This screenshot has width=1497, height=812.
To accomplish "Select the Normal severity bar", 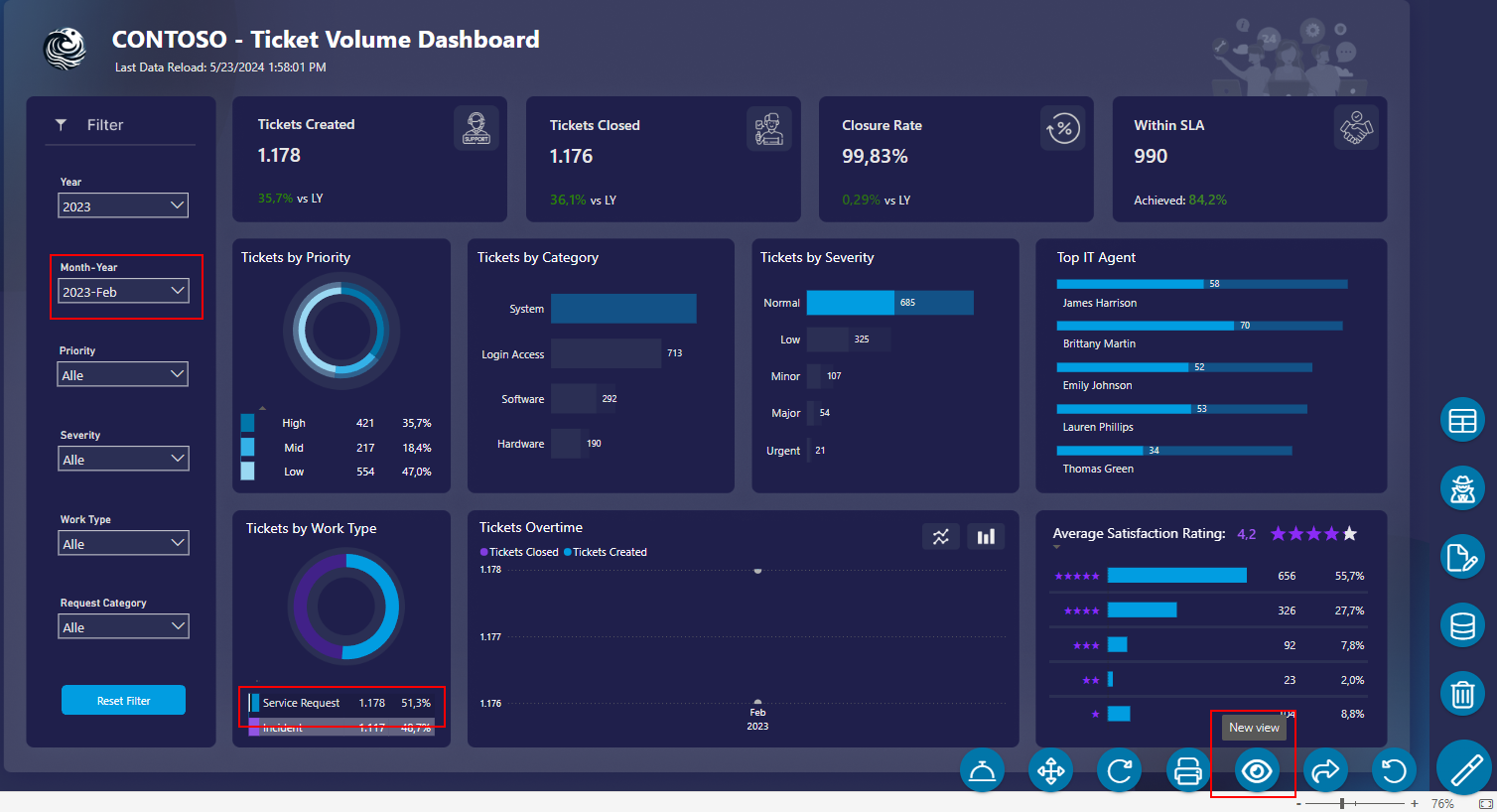I will [890, 303].
